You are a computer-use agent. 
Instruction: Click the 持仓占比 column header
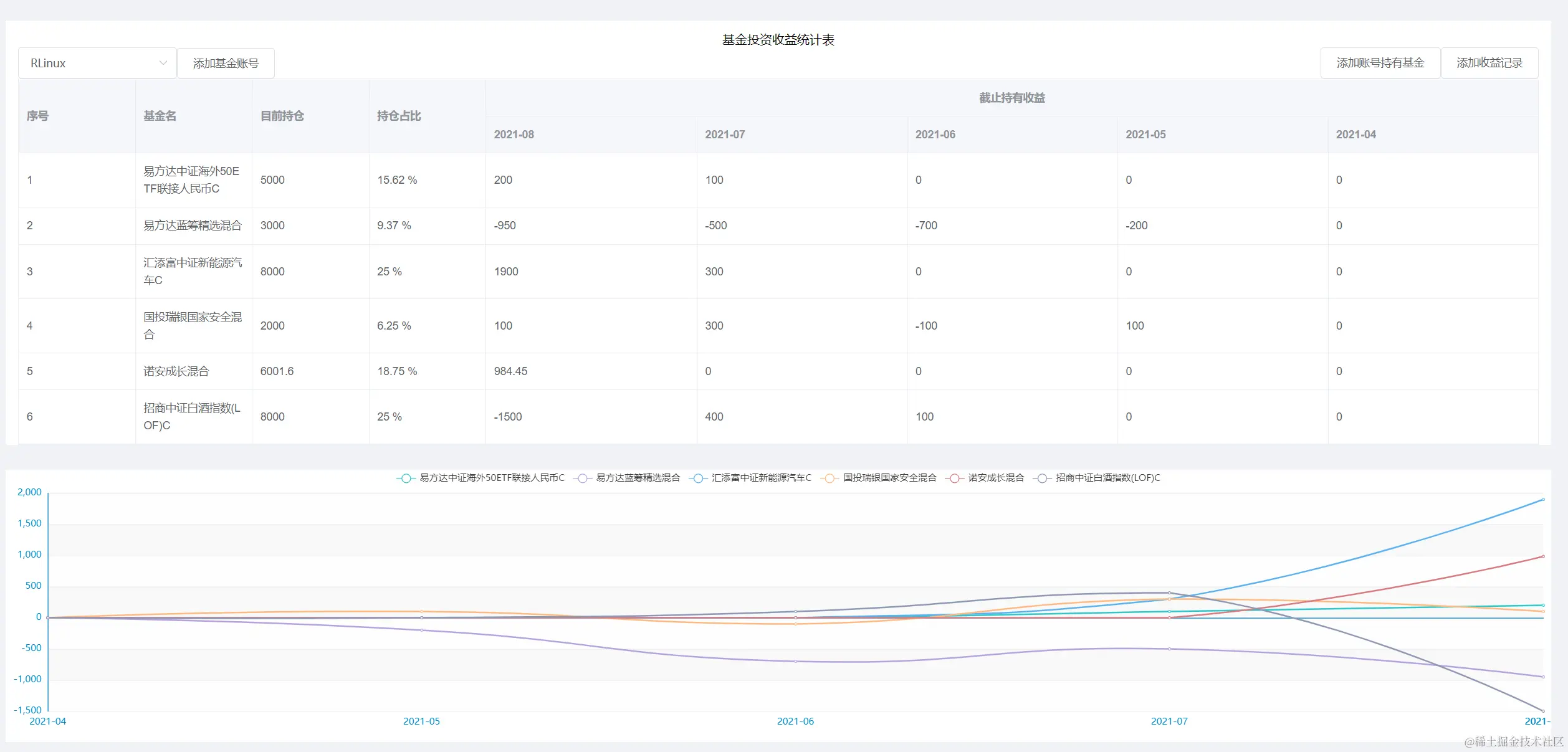coord(399,116)
